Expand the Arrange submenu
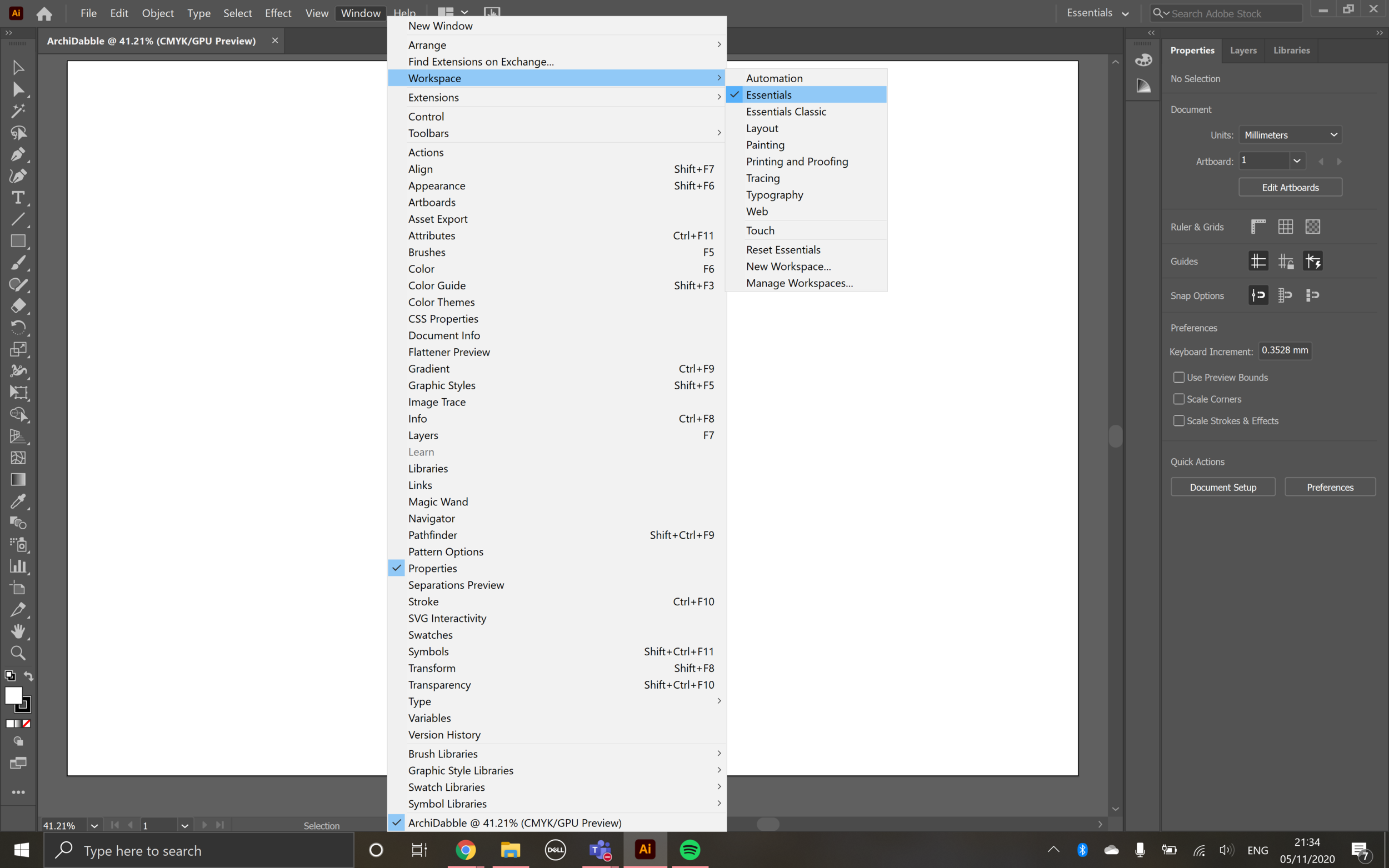Screen dimensions: 1389x868 click(x=556, y=45)
